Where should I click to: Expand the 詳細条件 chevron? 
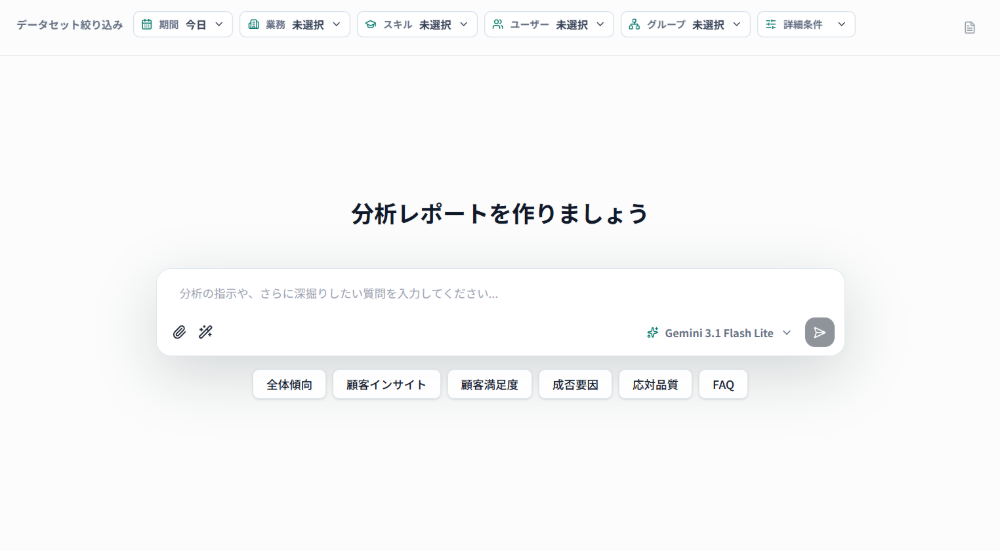[841, 24]
